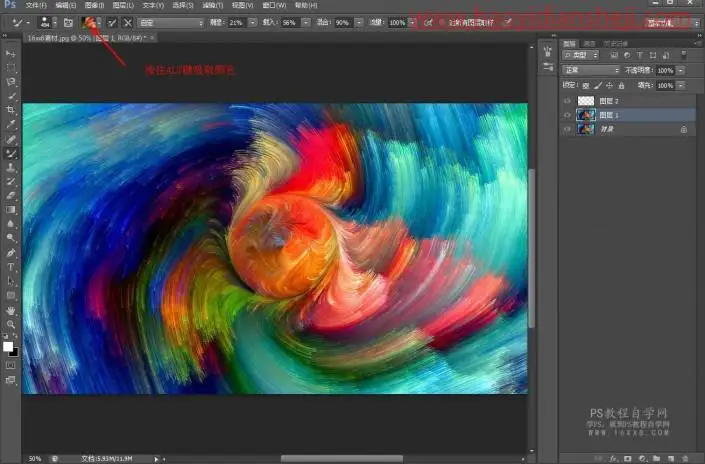The image size is (705, 464).
Task: Hide the selected layer (图层 1)
Action: [567, 115]
